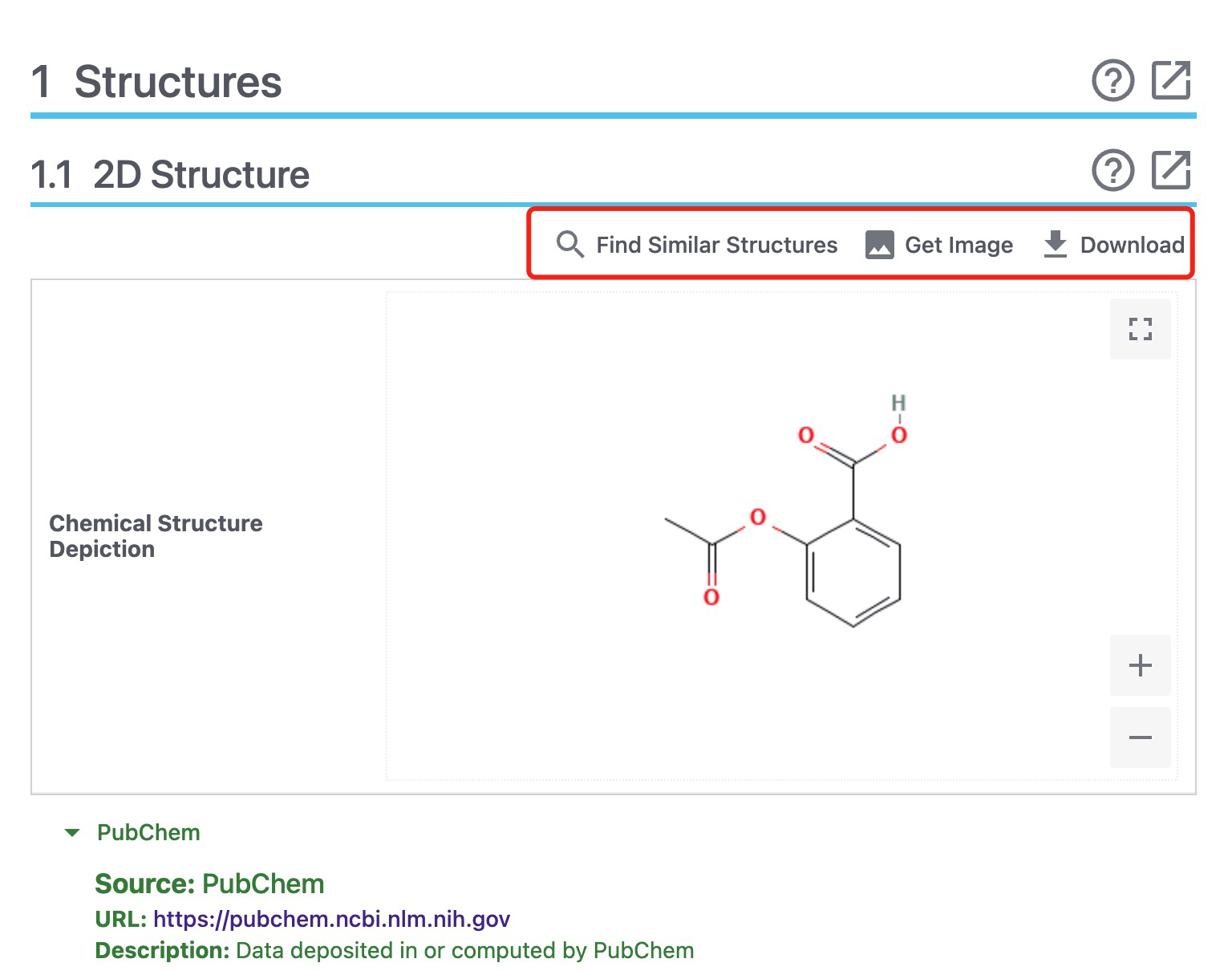This screenshot has width=1232, height=971.
Task: Open help for the Structures section
Action: (1112, 80)
